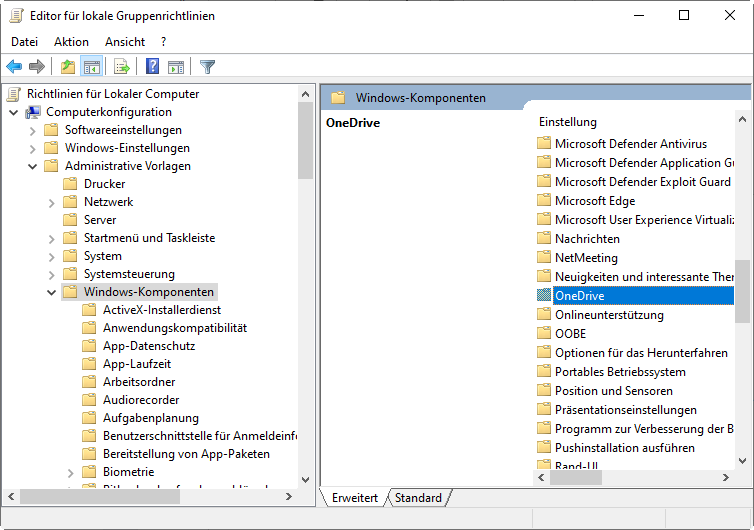Click tree pane scroll-down arrow

(x=305, y=480)
